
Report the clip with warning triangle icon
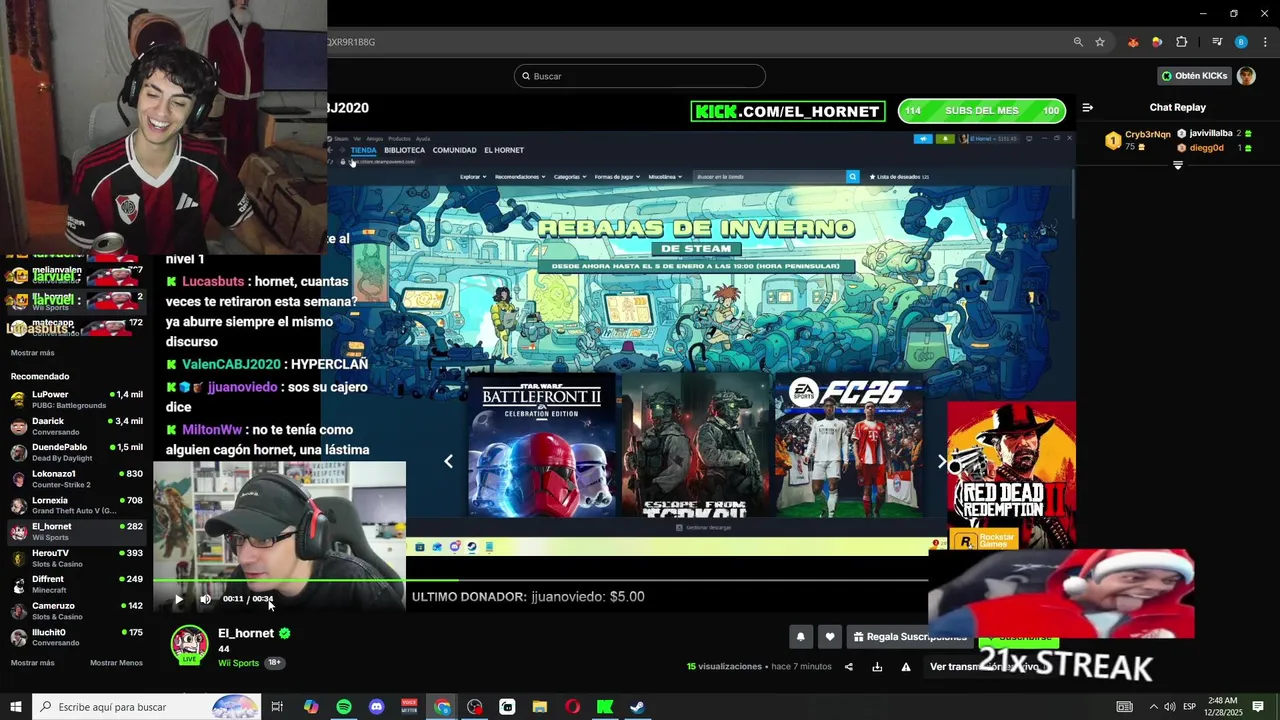[906, 667]
